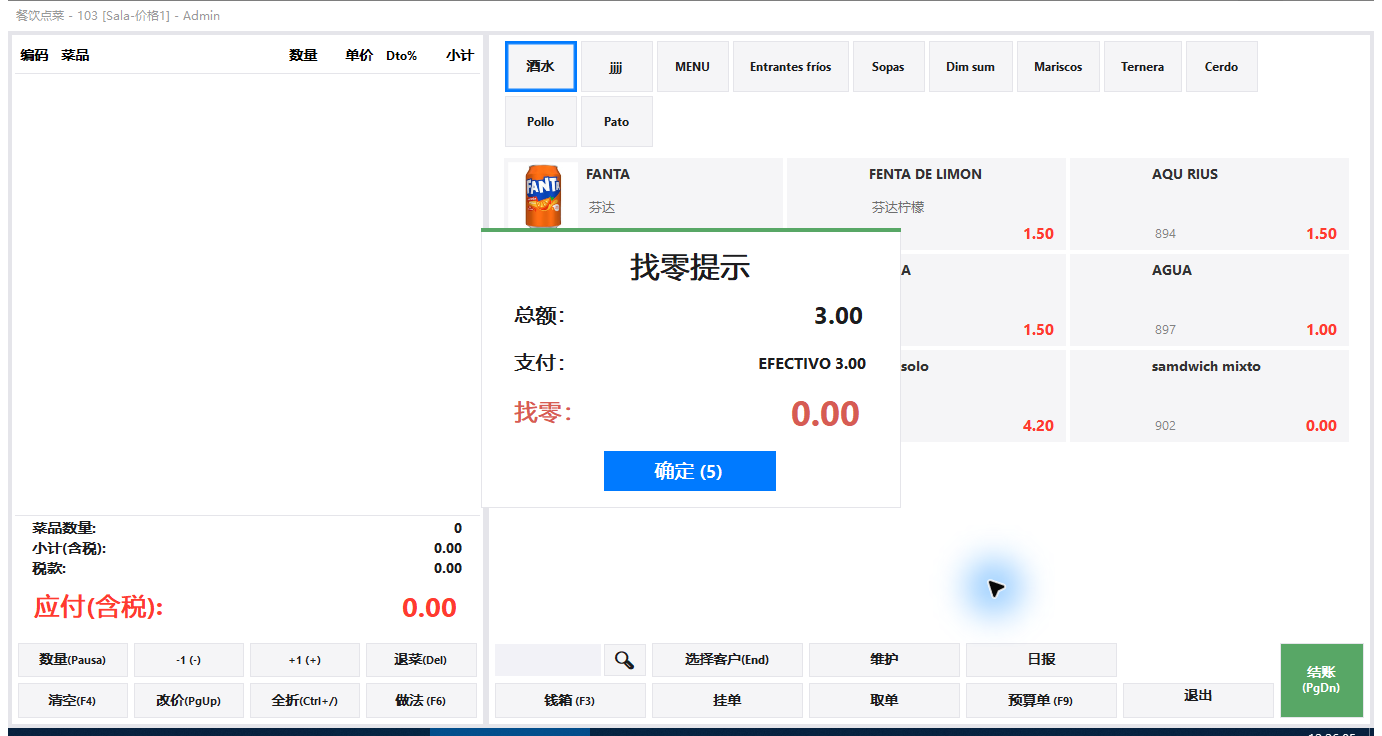Retrieve held order with 取单
This screenshot has height=736, width=1382.
tap(884, 701)
